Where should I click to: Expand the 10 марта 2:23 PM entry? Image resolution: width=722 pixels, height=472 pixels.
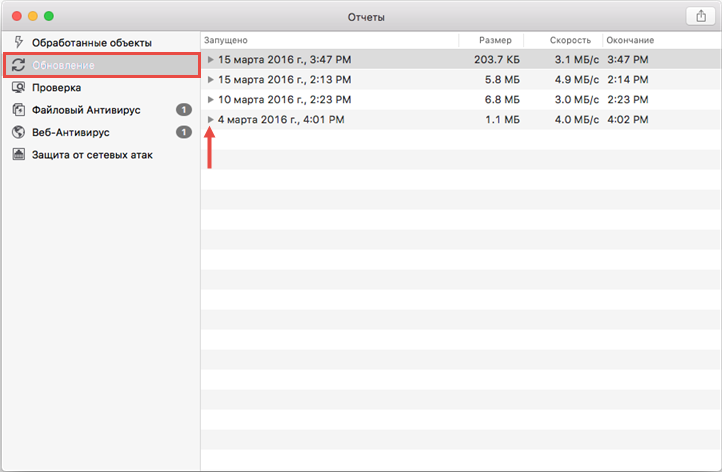(210, 99)
